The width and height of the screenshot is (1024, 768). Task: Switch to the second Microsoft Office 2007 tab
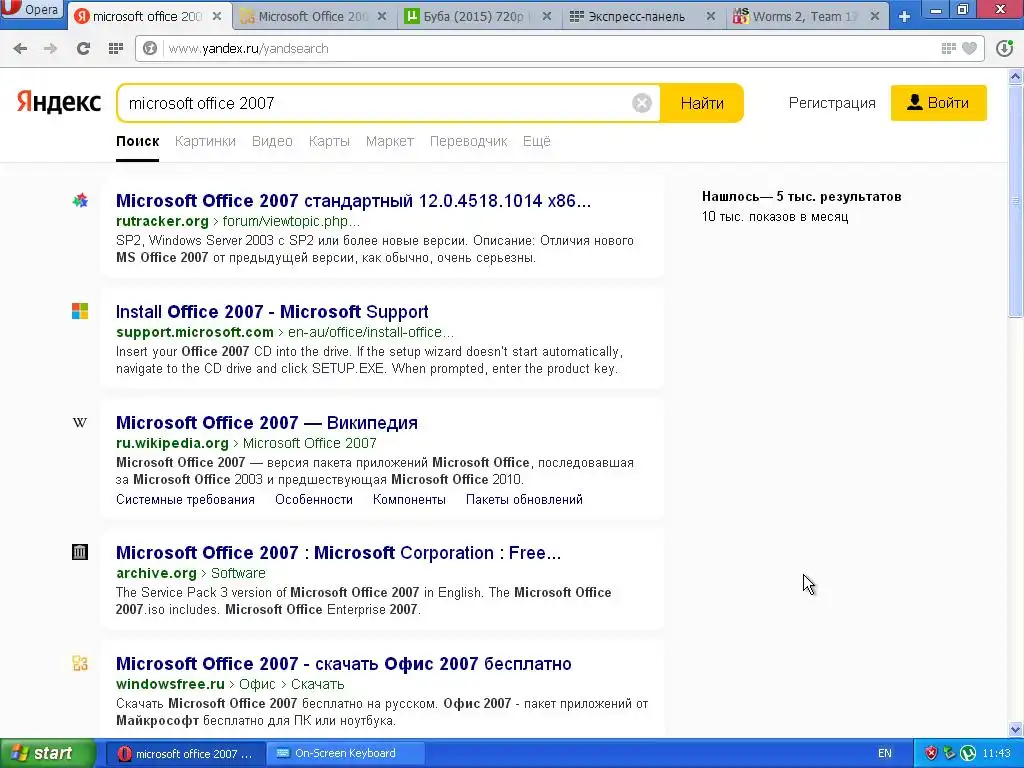click(313, 16)
